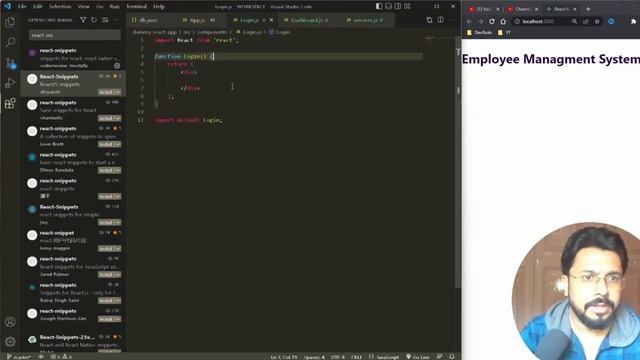Open a new browser tab

click(x=588, y=9)
